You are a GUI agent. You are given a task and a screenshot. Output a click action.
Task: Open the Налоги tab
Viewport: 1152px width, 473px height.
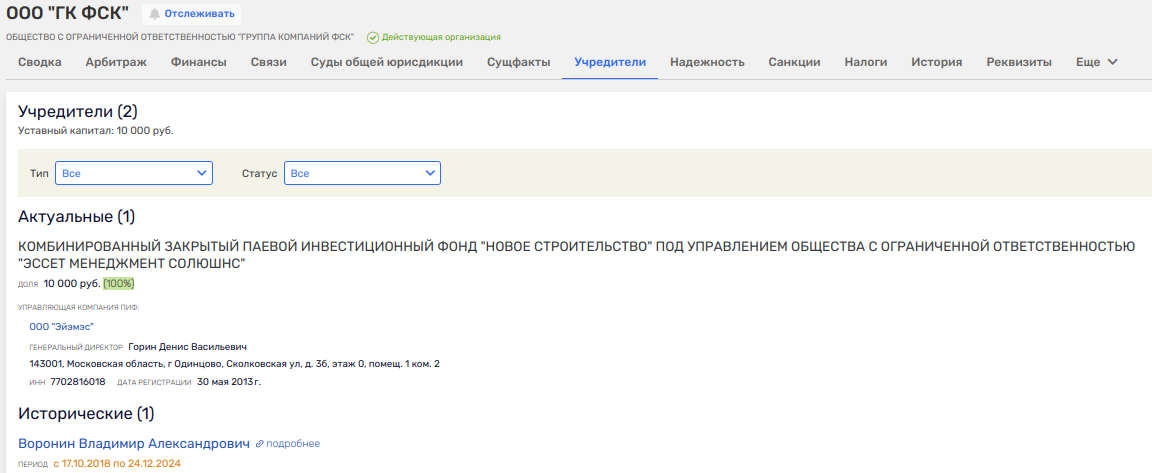click(x=866, y=62)
